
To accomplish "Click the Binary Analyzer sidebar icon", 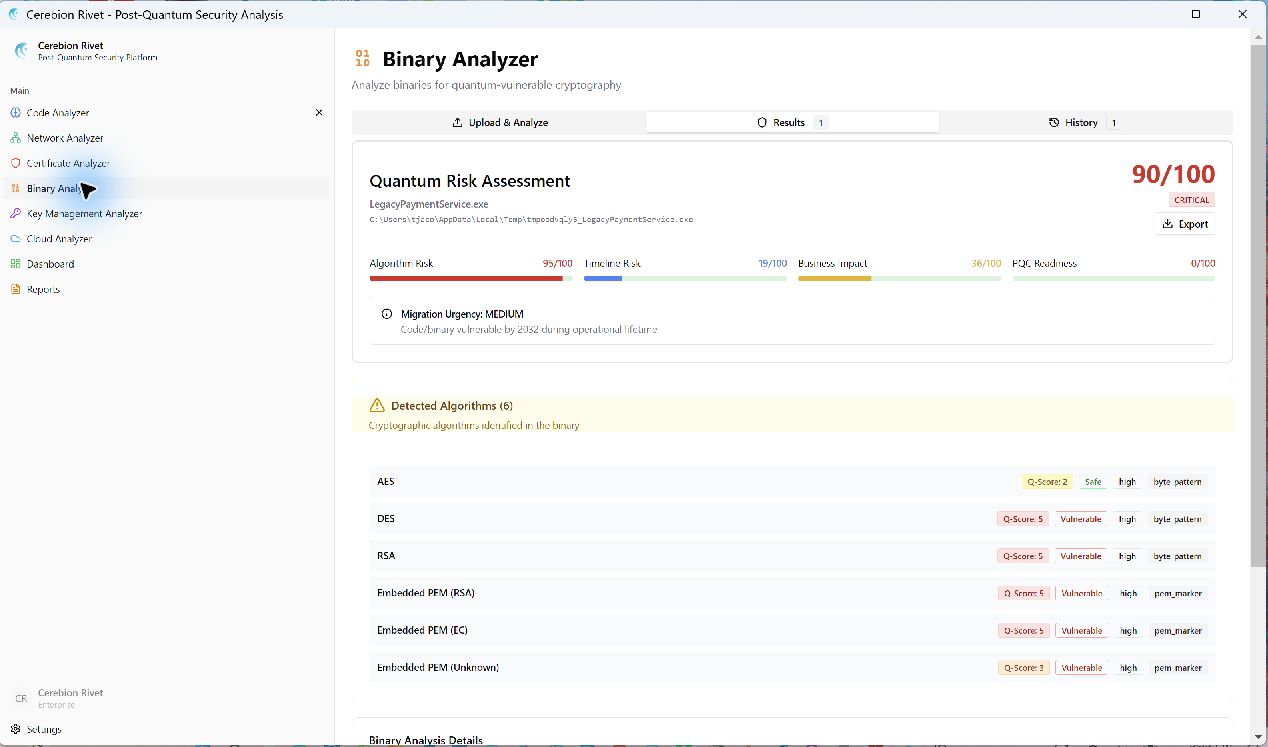I will pos(15,188).
